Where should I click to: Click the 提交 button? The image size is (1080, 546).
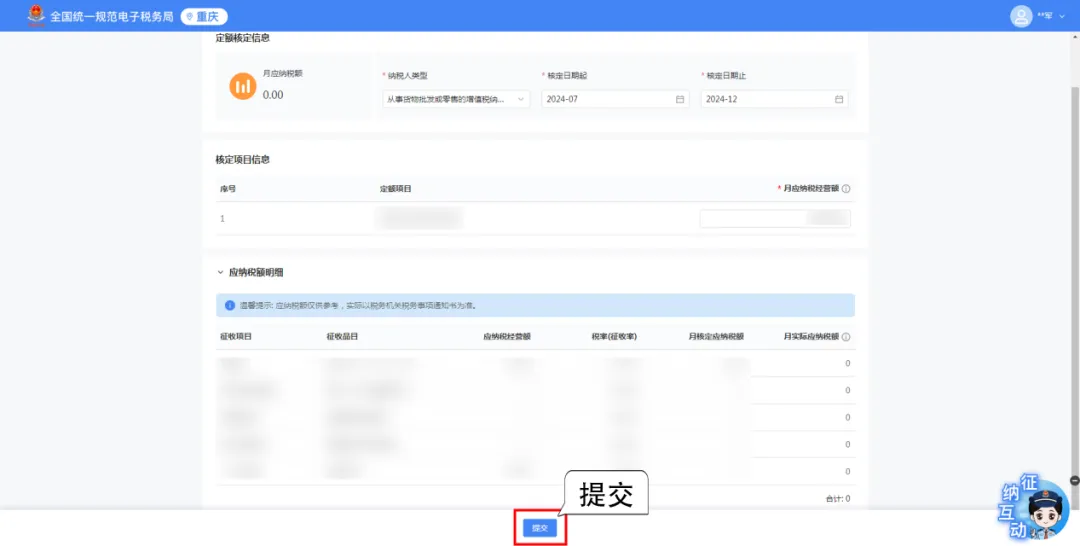540,528
